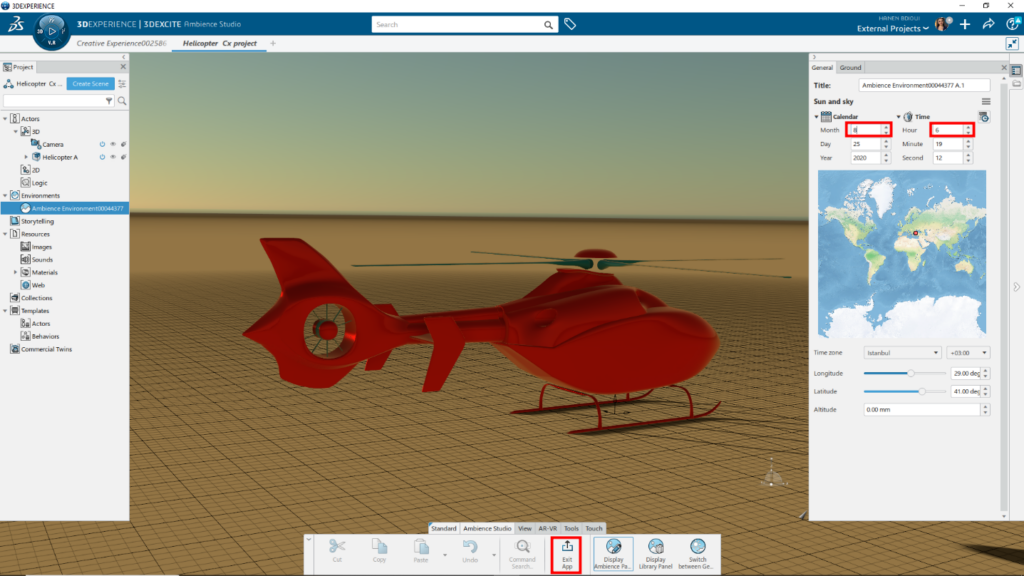The width and height of the screenshot is (1024, 576).
Task: Collapse the 3D tree node
Action: pos(16,131)
